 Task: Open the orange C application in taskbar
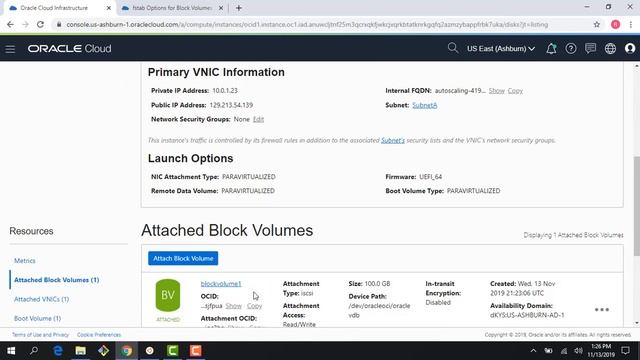(x=196, y=351)
